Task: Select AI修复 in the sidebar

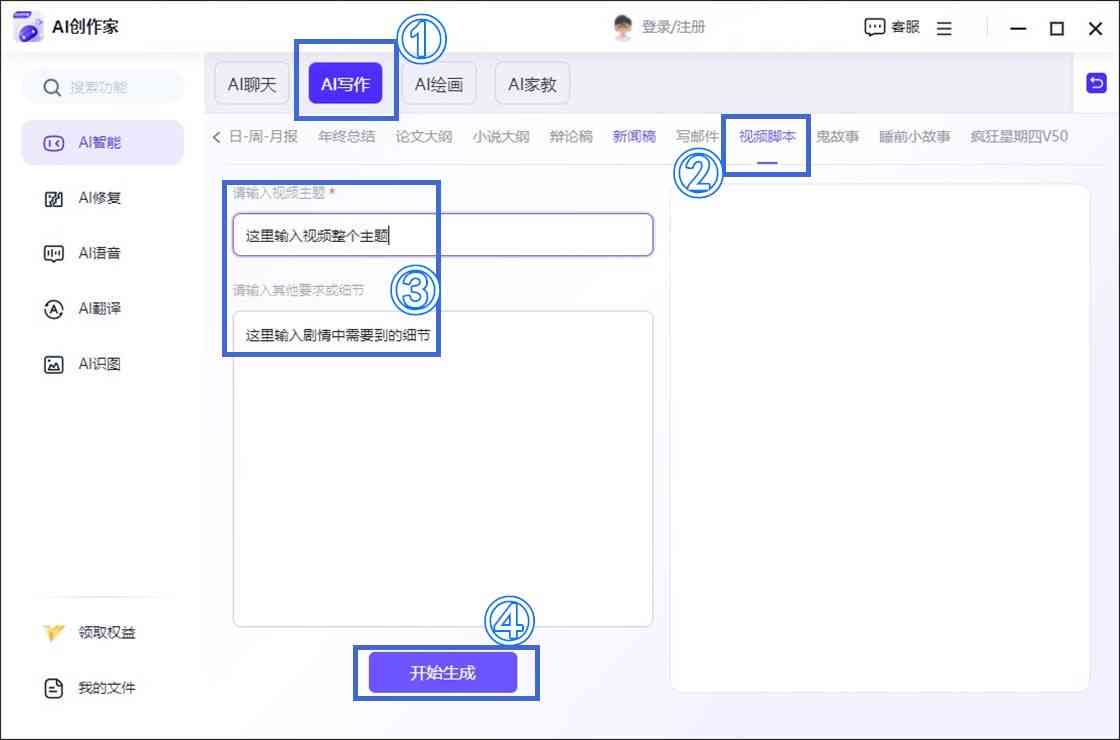Action: [x=103, y=199]
